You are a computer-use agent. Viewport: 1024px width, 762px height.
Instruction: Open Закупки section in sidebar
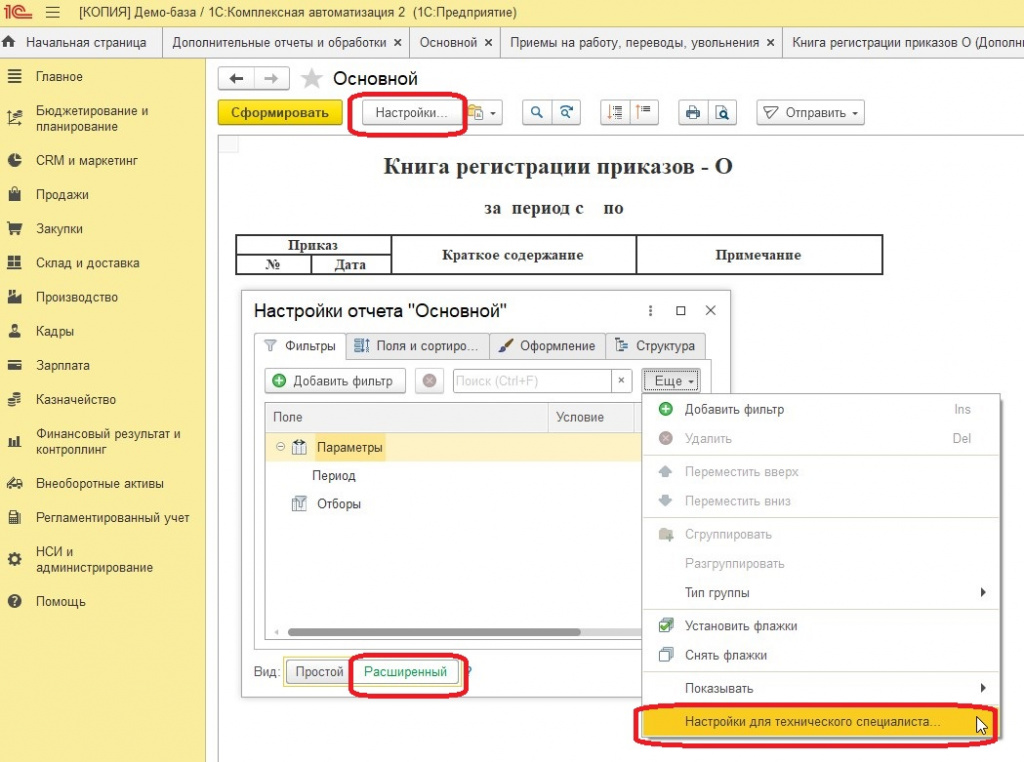tap(59, 229)
